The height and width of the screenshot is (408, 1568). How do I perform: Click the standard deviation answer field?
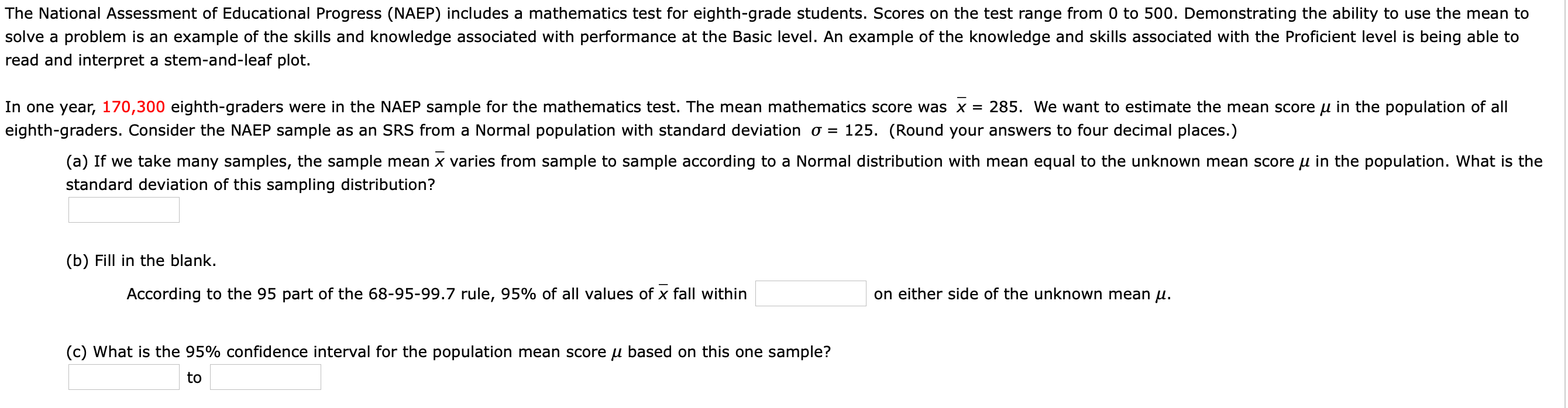(x=123, y=209)
